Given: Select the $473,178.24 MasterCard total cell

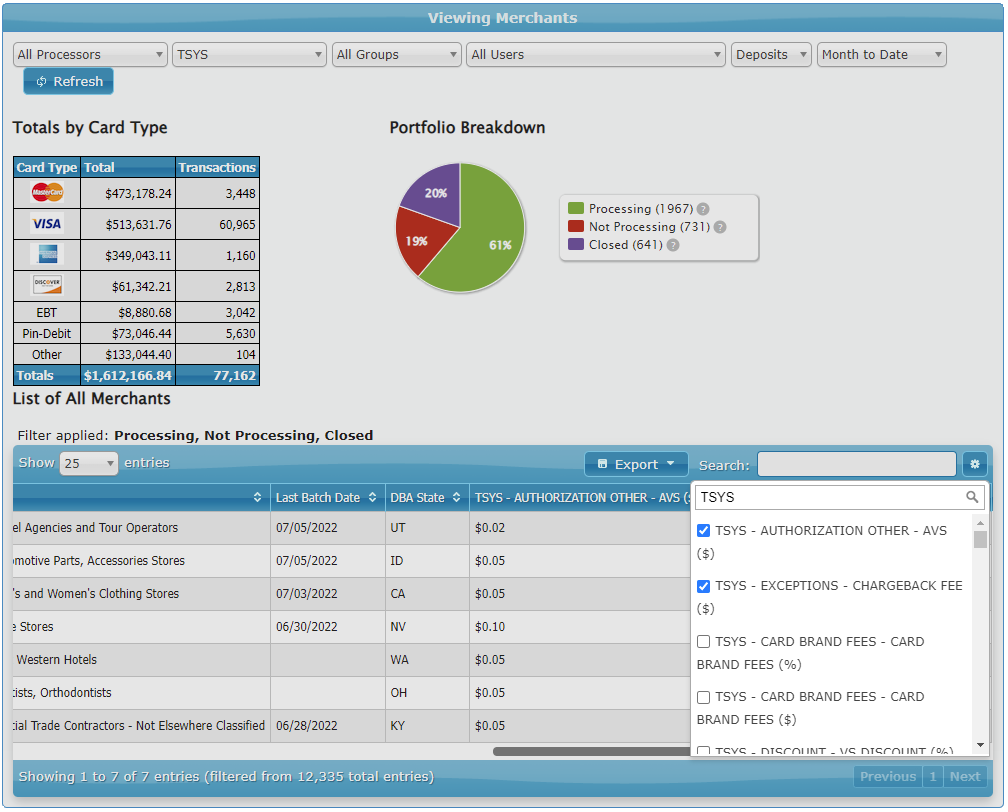Looking at the screenshot, I should [128, 194].
